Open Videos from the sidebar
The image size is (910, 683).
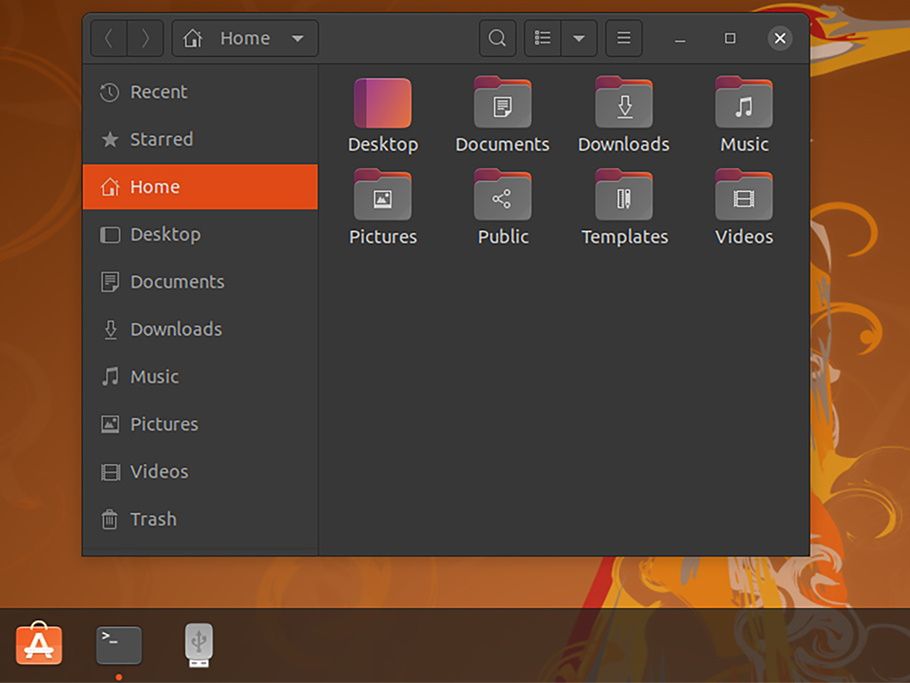click(x=159, y=471)
